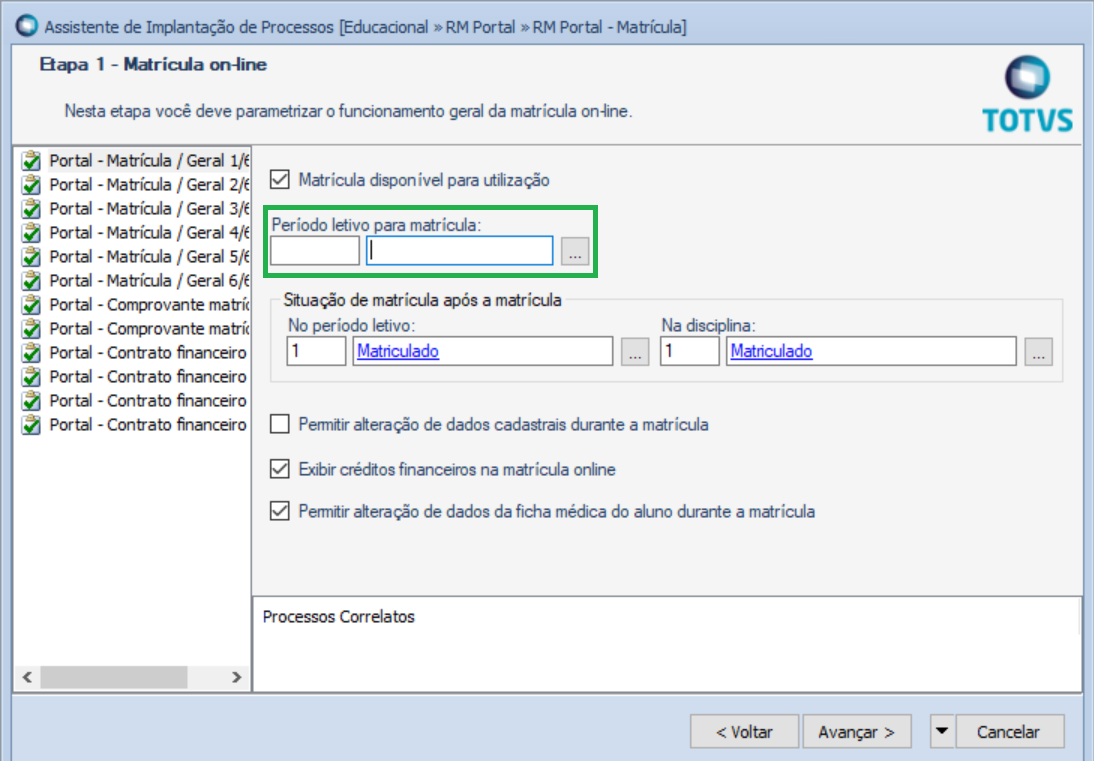Uncheck Exibir créditos financeiros na matrícula online
The image size is (1094, 761).
(x=280, y=469)
